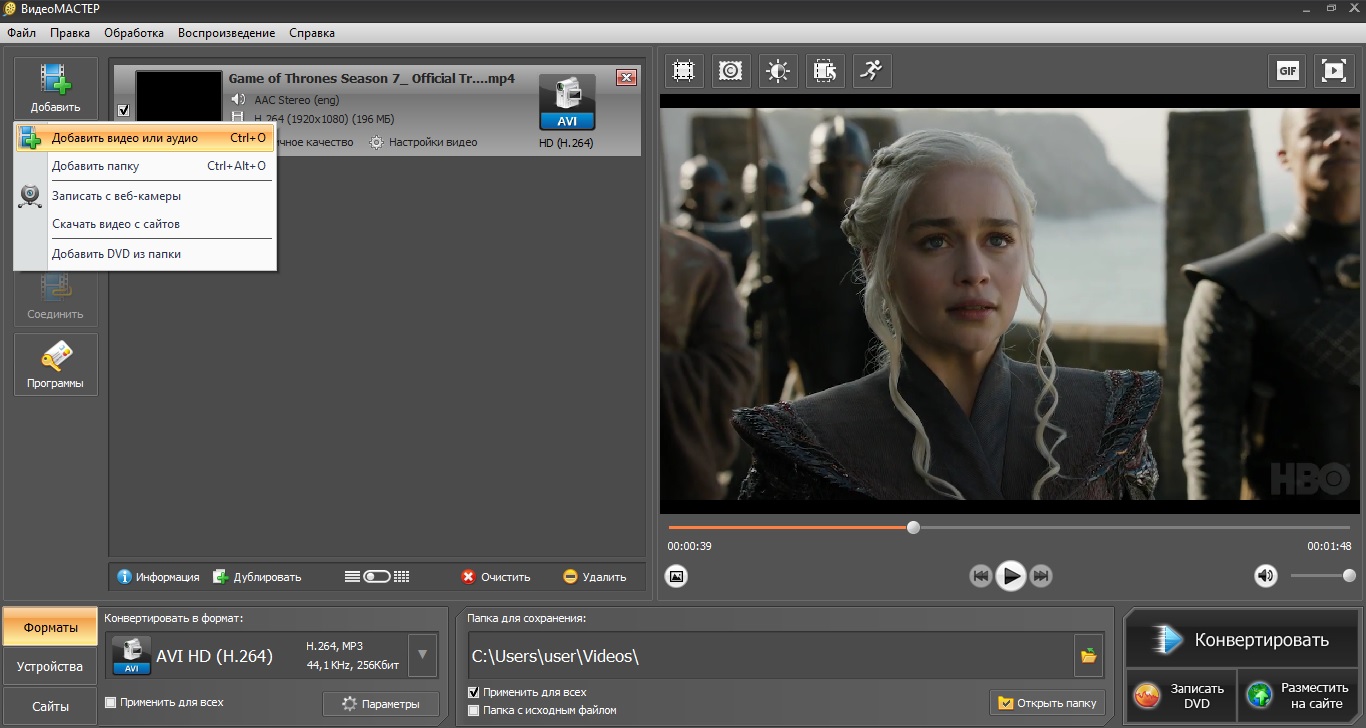Open the Добавить dropdown button
Viewport: 1366px width, 728px height.
56,87
